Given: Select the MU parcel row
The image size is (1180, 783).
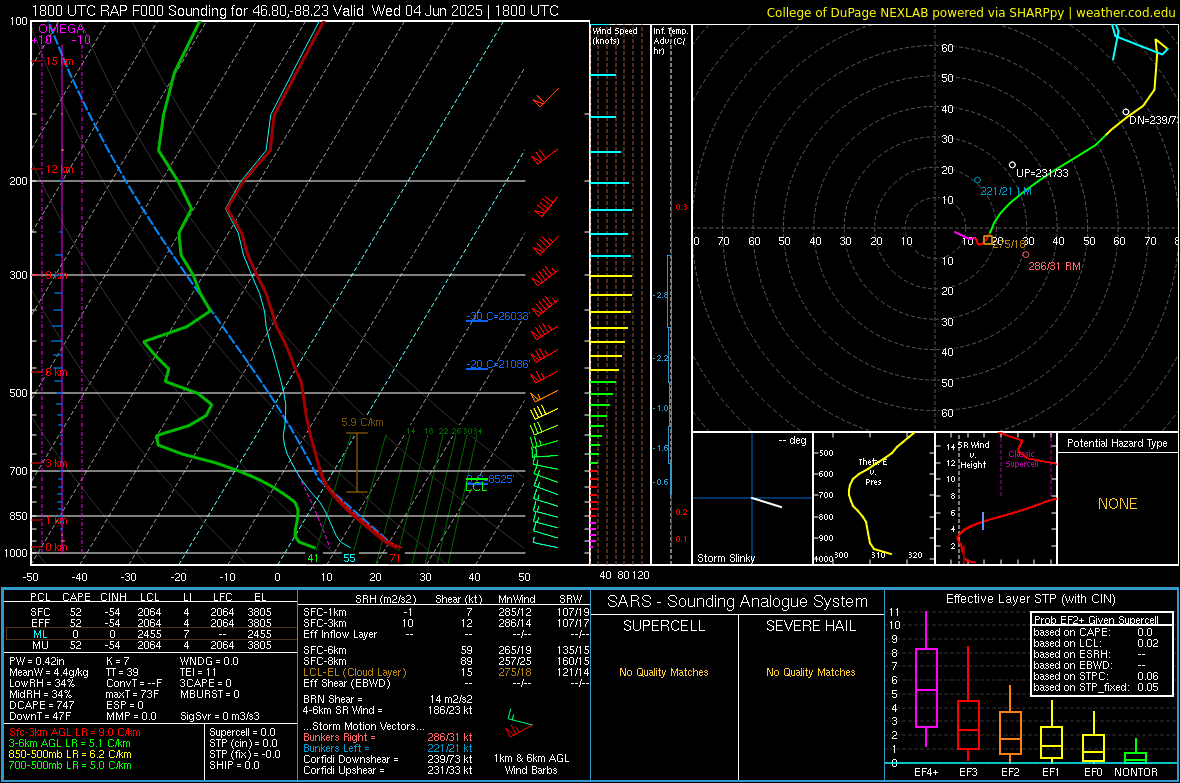Looking at the screenshot, I should pos(151,644).
